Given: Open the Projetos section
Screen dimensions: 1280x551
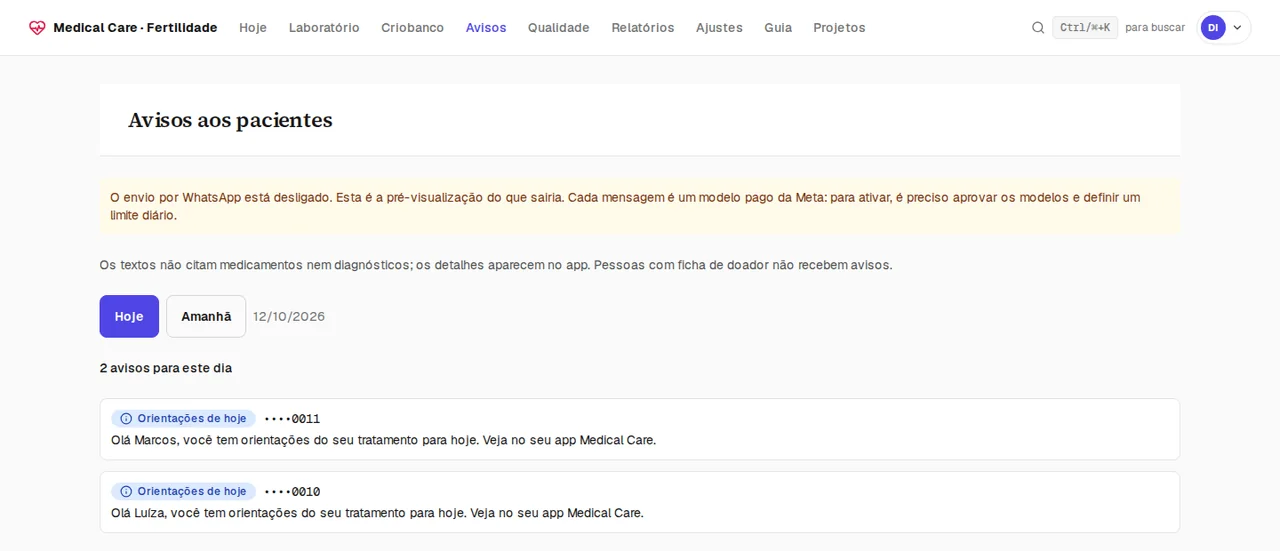Looking at the screenshot, I should point(839,28).
